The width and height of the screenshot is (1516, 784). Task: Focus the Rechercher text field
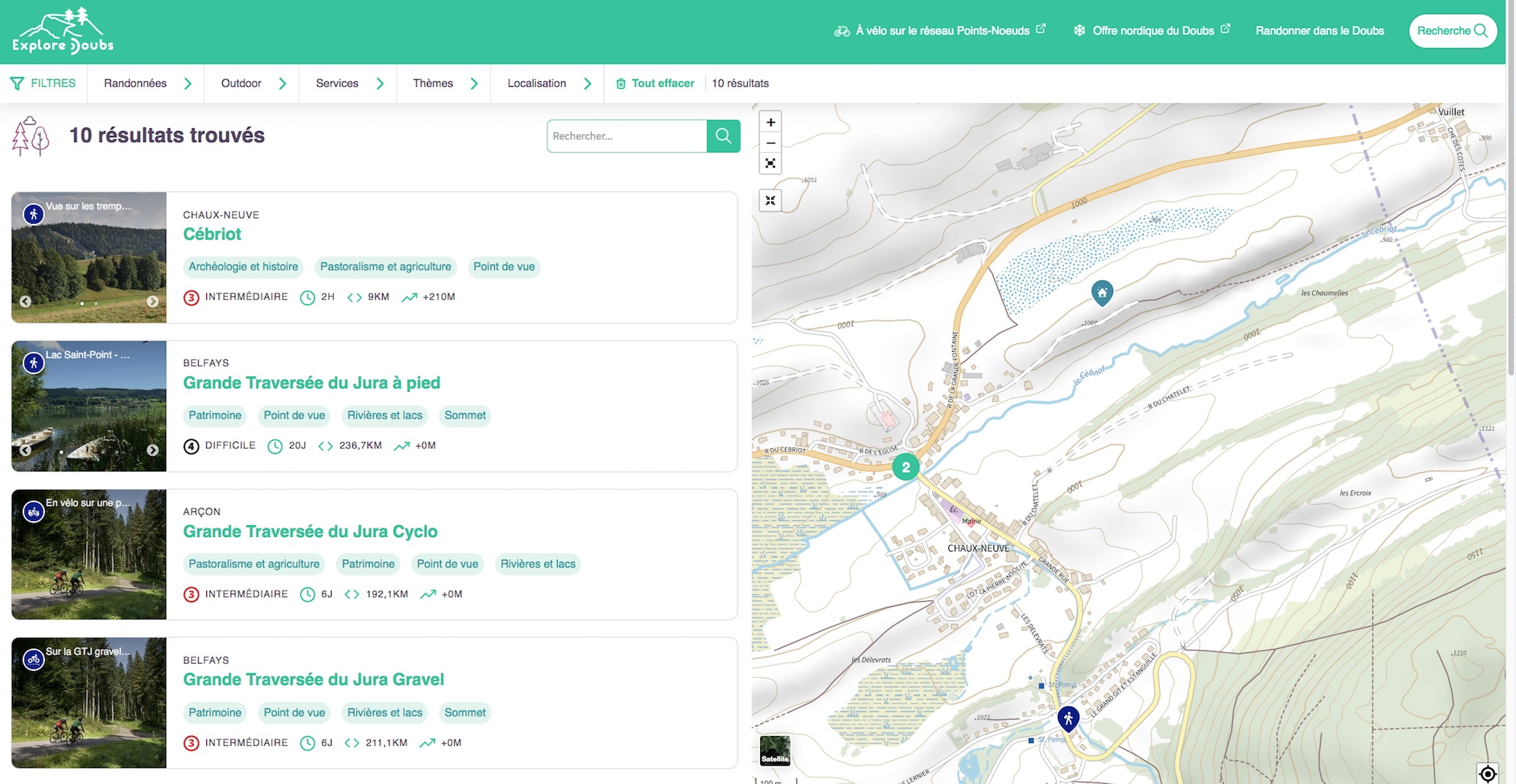pyautogui.click(x=627, y=136)
